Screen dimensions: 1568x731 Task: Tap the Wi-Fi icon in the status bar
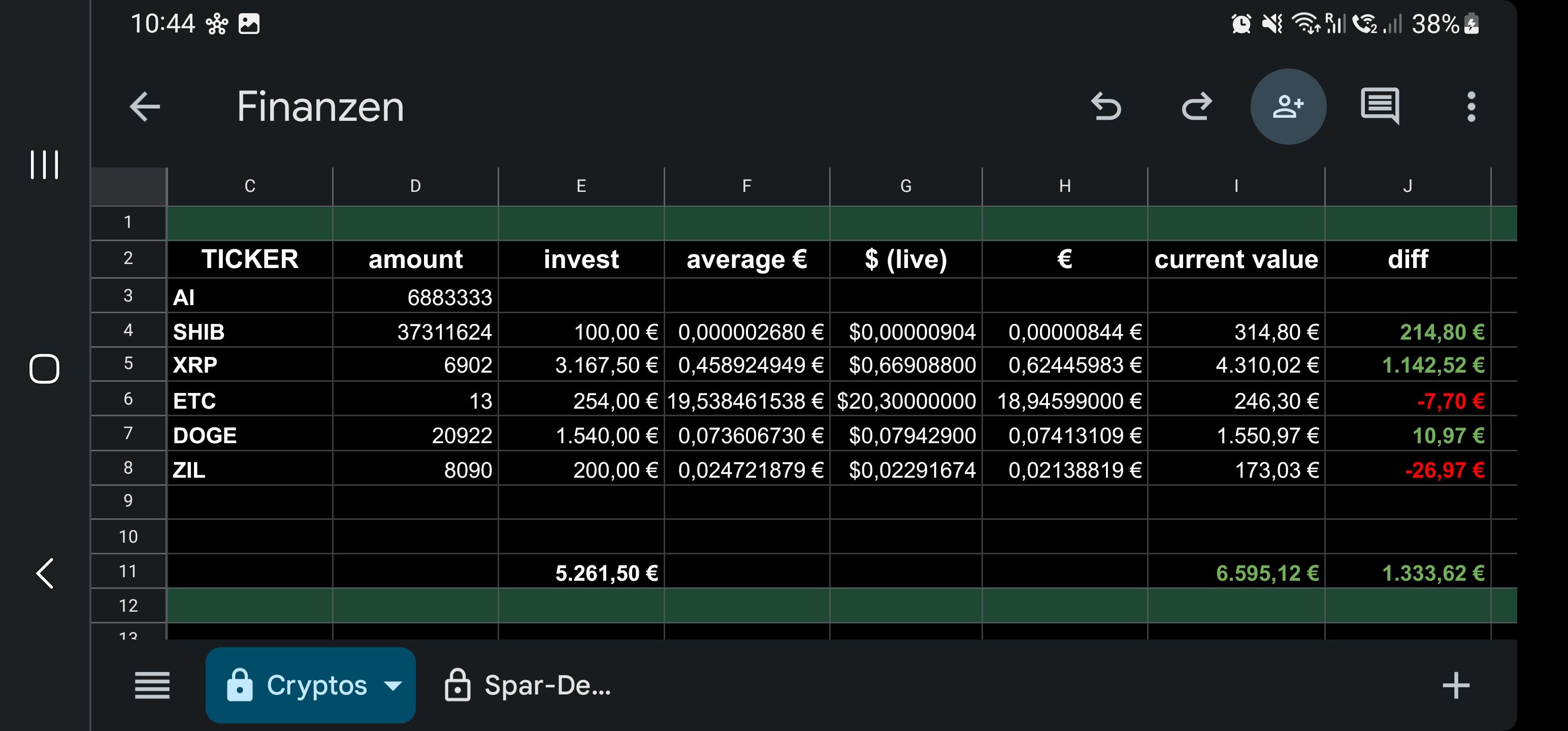1305,24
